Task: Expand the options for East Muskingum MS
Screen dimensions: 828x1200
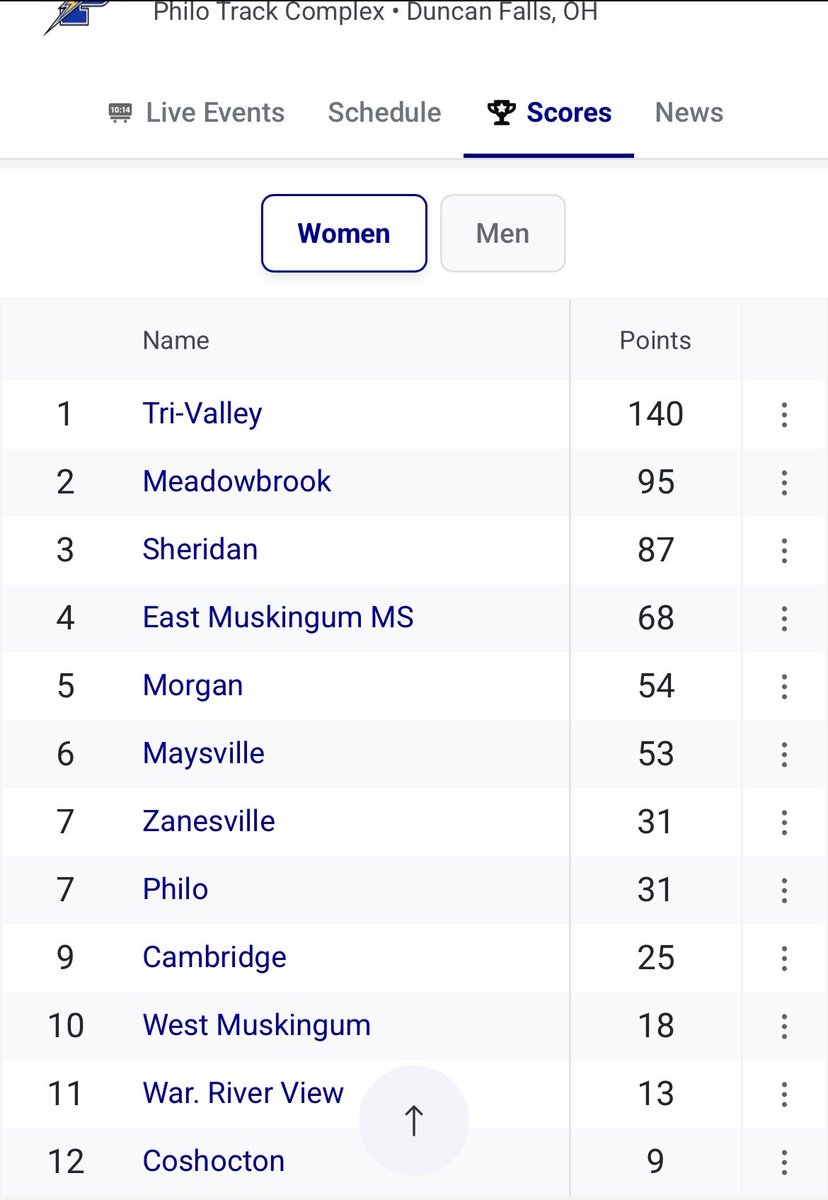Action: point(784,618)
